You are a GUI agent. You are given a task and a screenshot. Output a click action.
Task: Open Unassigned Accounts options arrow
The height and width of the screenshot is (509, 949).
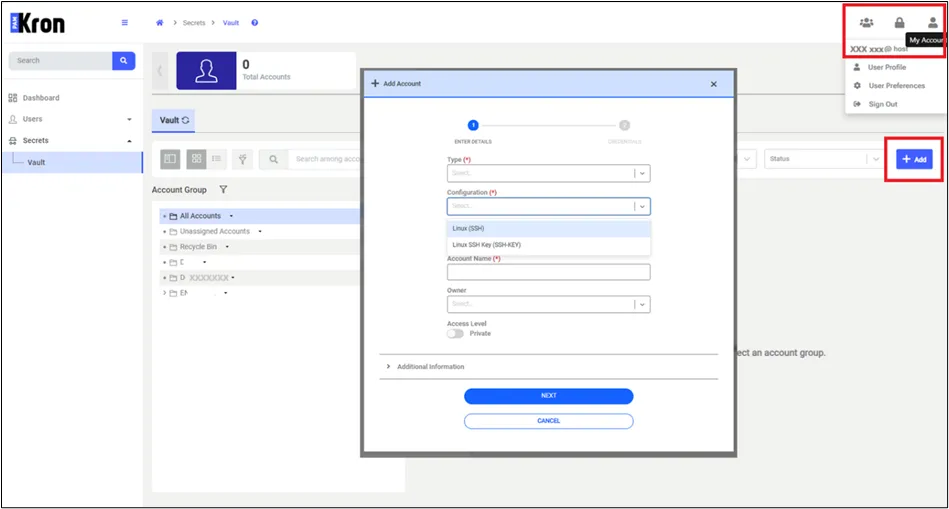pos(260,232)
